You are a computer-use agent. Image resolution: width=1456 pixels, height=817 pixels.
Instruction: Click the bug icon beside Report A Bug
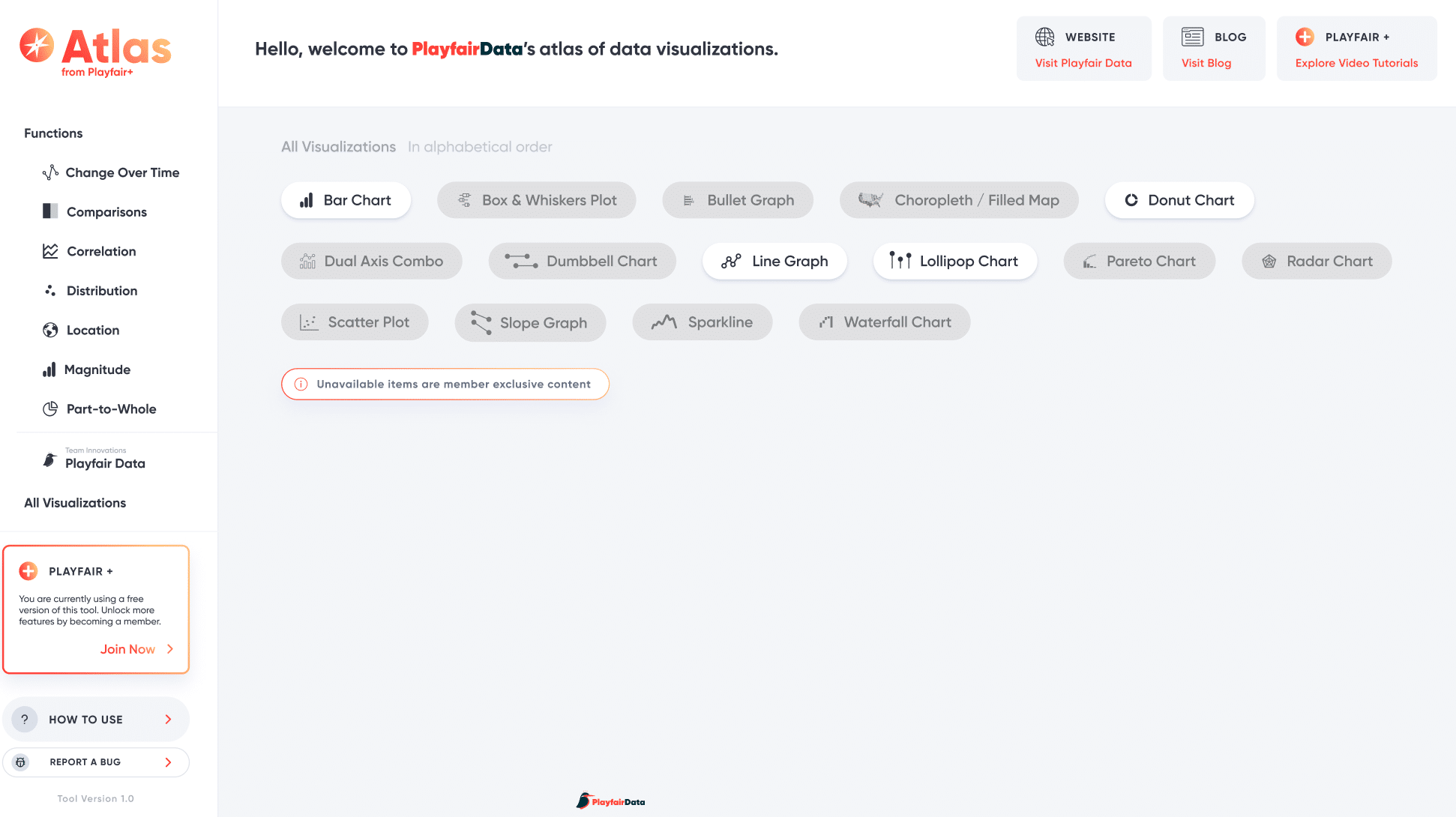point(21,762)
